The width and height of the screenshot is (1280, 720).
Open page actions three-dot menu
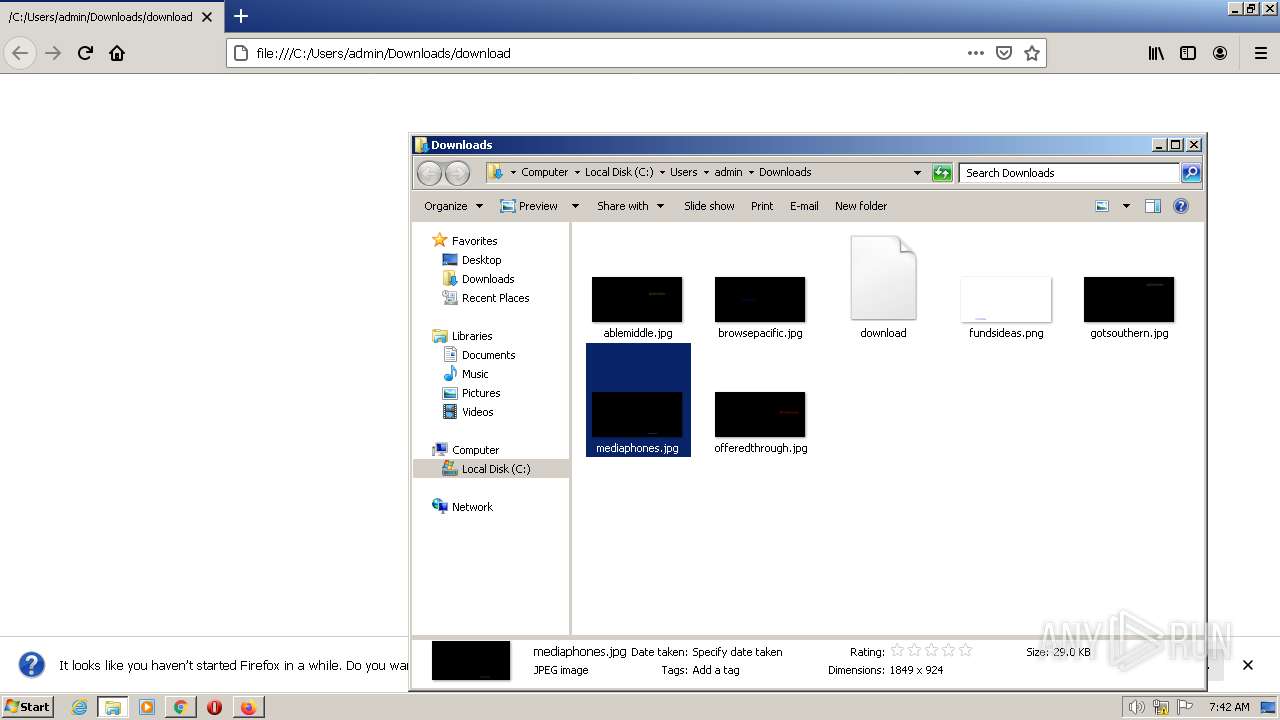tap(976, 53)
